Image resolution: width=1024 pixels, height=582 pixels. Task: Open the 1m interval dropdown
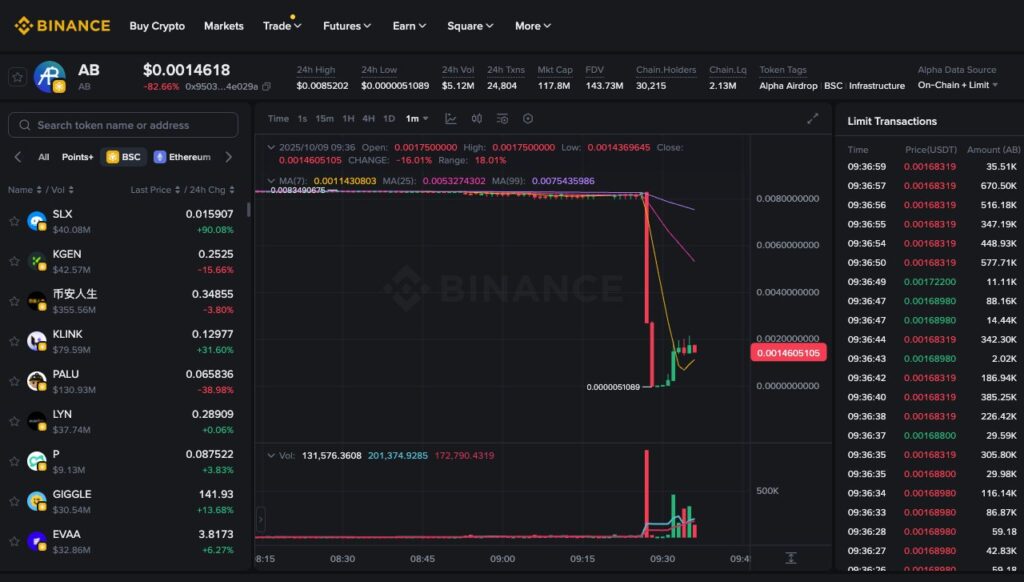pos(415,119)
